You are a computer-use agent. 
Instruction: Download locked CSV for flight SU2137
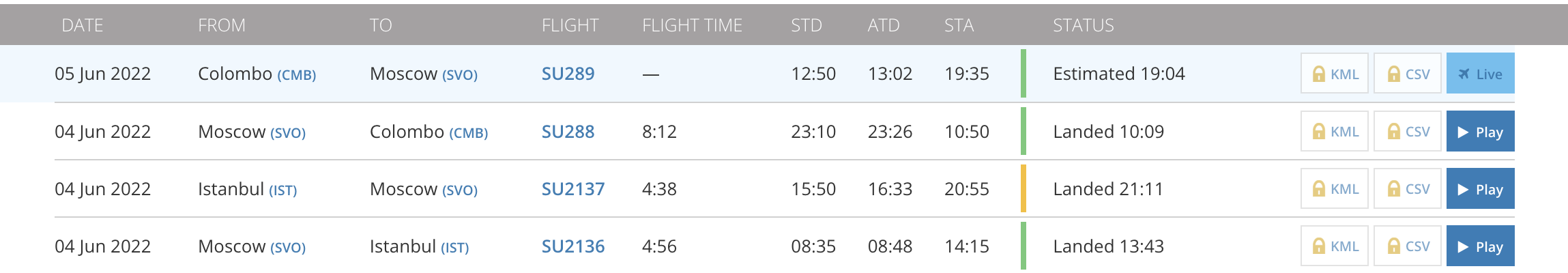pyautogui.click(x=1407, y=189)
